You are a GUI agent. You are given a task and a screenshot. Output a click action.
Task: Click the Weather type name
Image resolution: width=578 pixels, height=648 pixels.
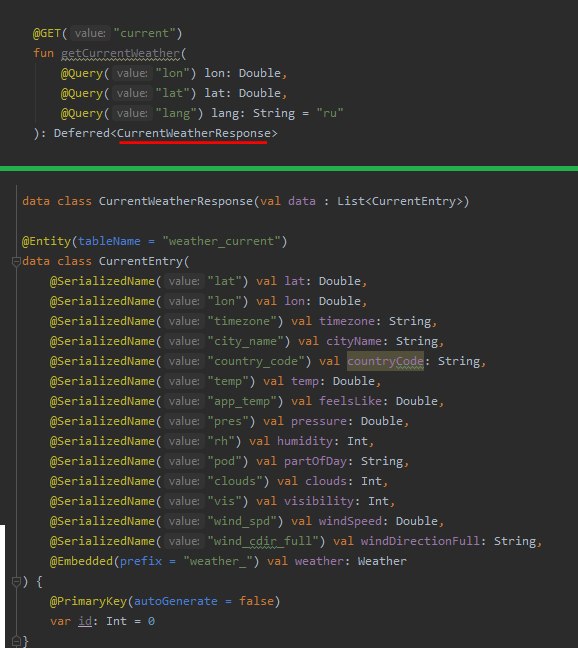[x=382, y=561]
